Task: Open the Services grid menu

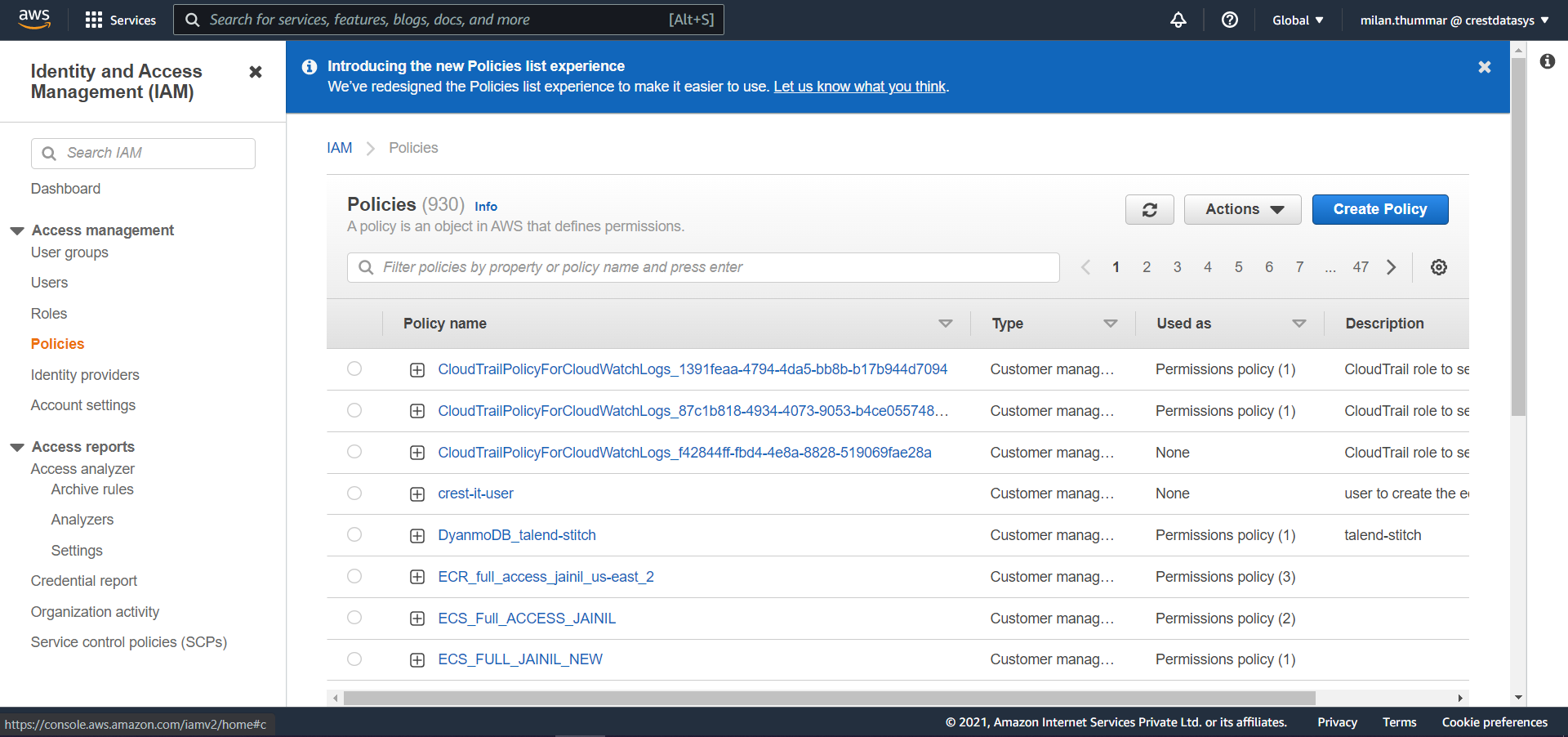Action: [x=120, y=20]
